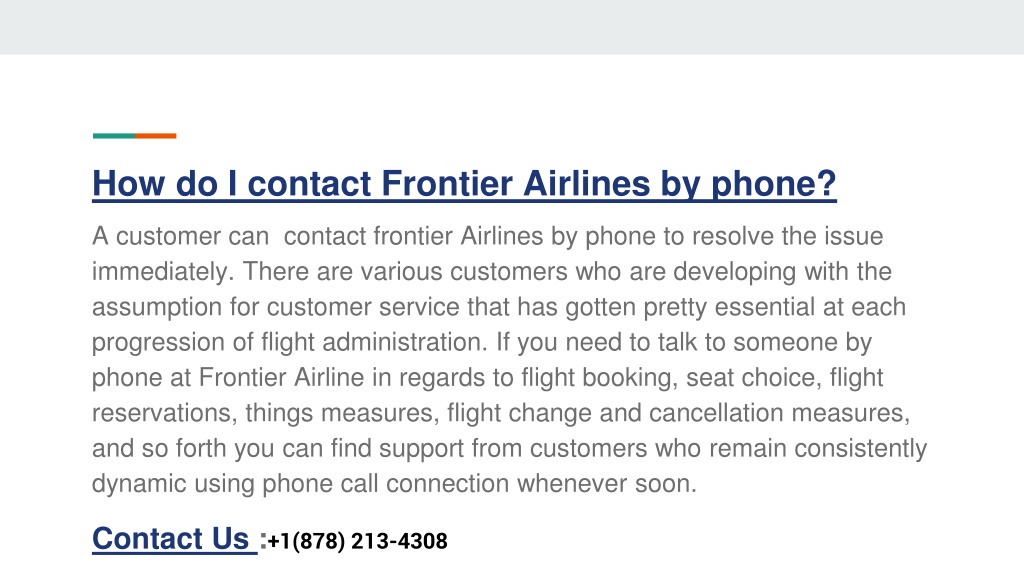The width and height of the screenshot is (1024, 576).
Task: Click the line beginning 'and so forth you can'
Action: click(509, 448)
